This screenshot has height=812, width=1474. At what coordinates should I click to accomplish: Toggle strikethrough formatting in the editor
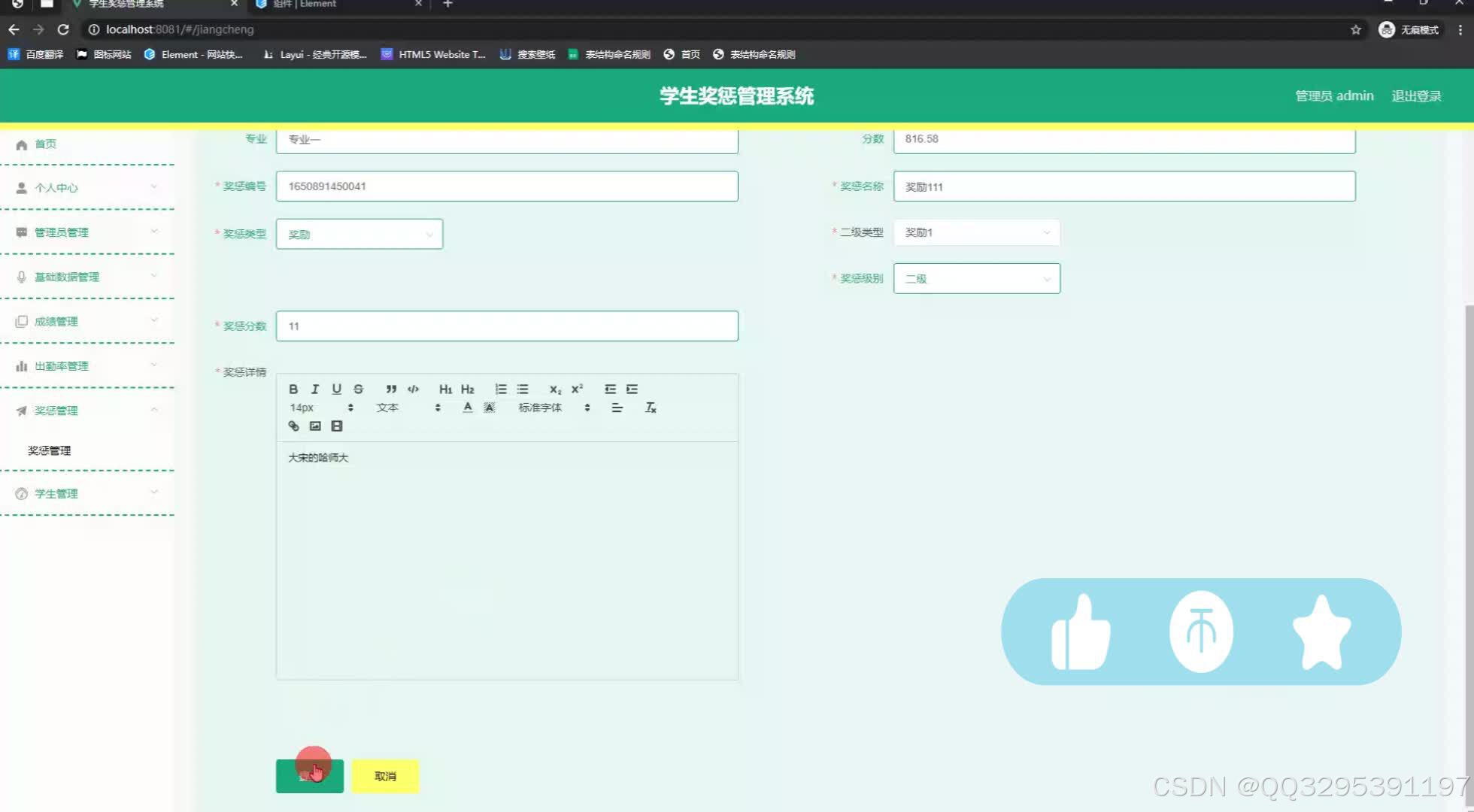click(x=359, y=389)
